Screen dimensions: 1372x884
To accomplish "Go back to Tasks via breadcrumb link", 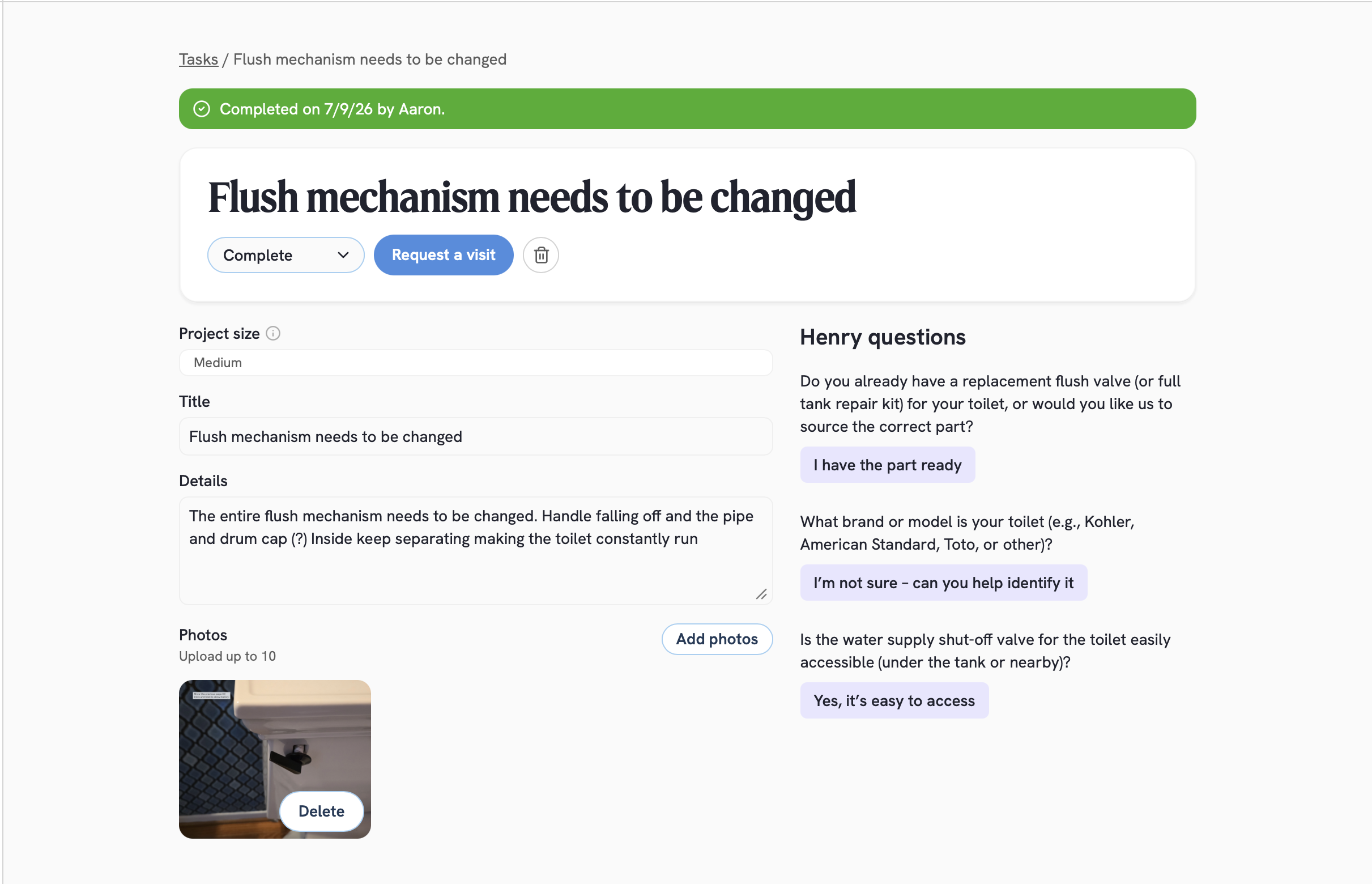I will coord(198,59).
